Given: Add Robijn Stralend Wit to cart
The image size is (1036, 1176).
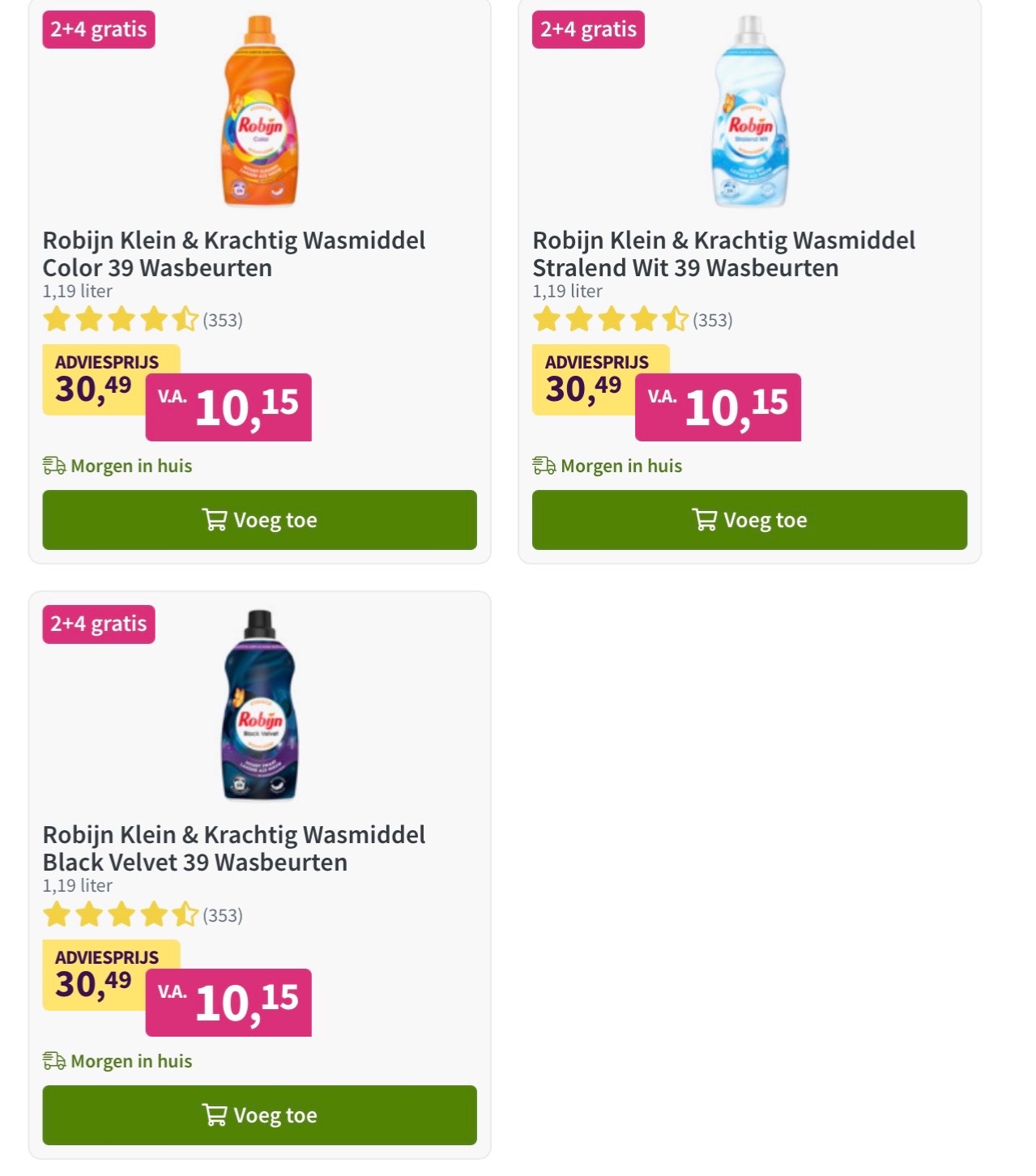Looking at the screenshot, I should pos(749,520).
